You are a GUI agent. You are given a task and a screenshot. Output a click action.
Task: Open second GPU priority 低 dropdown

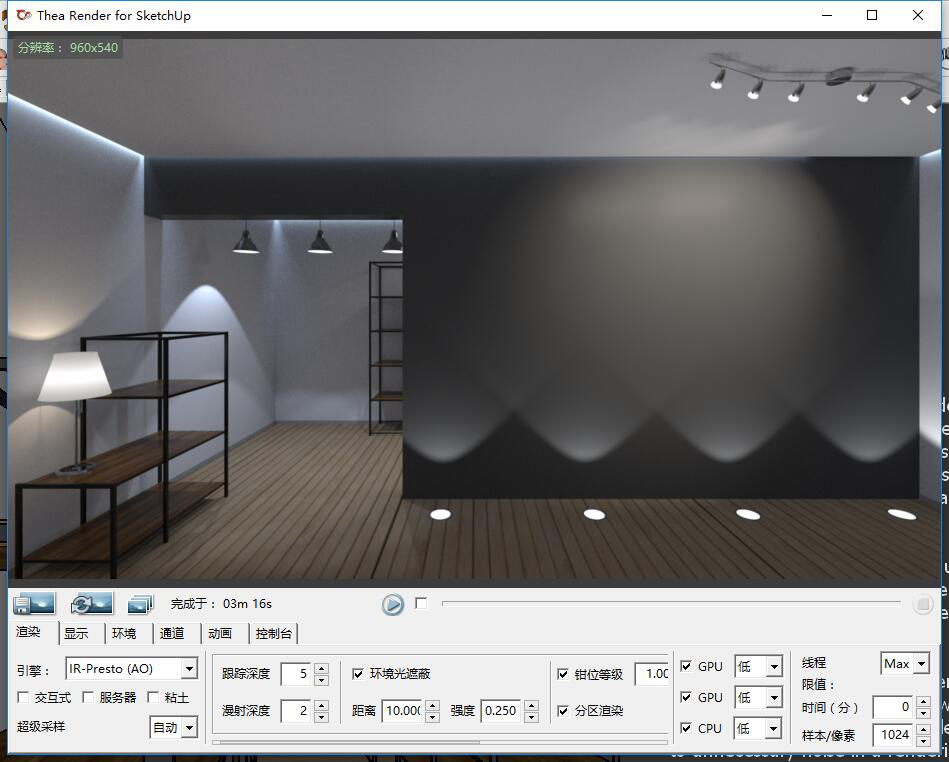pyautogui.click(x=758, y=697)
